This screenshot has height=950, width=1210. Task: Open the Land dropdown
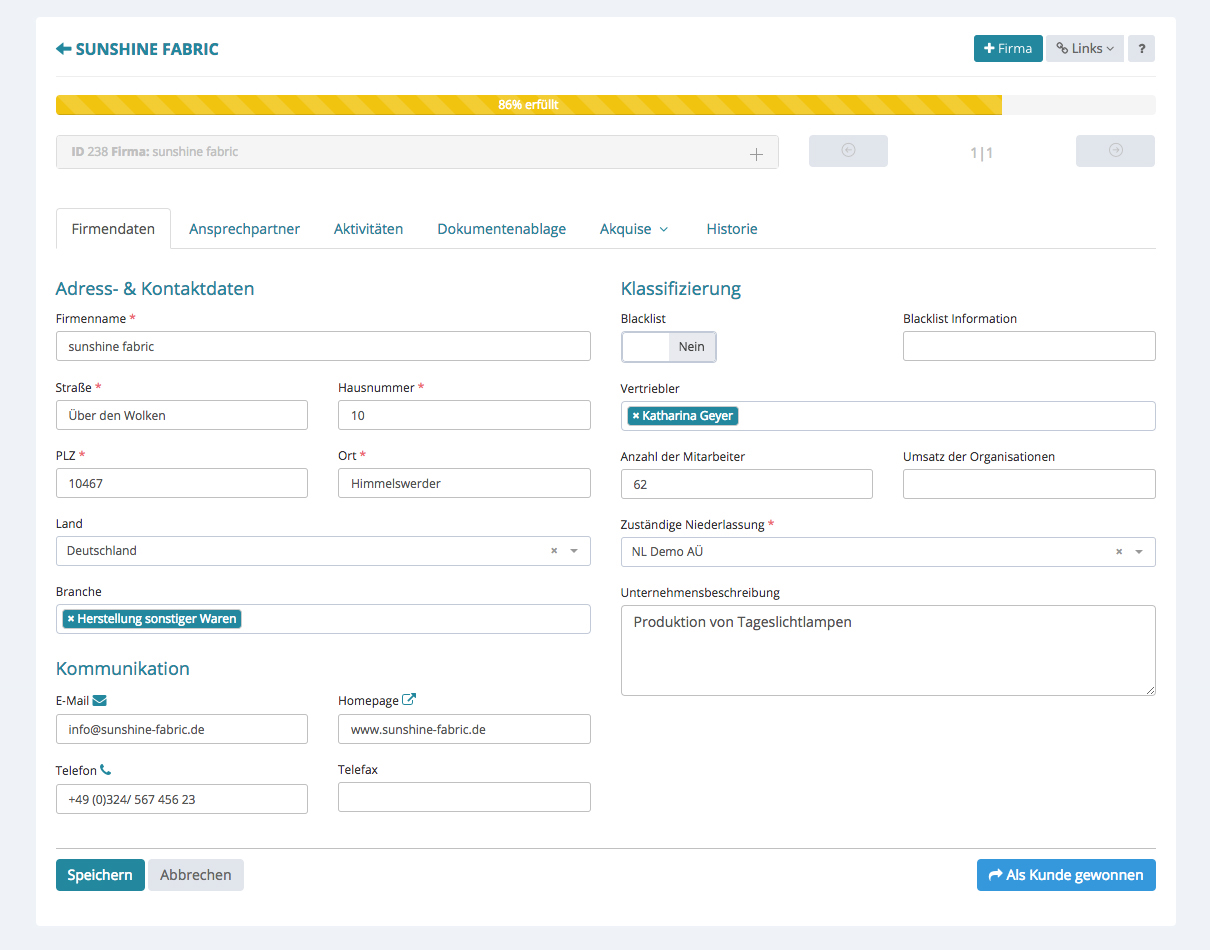tap(574, 551)
